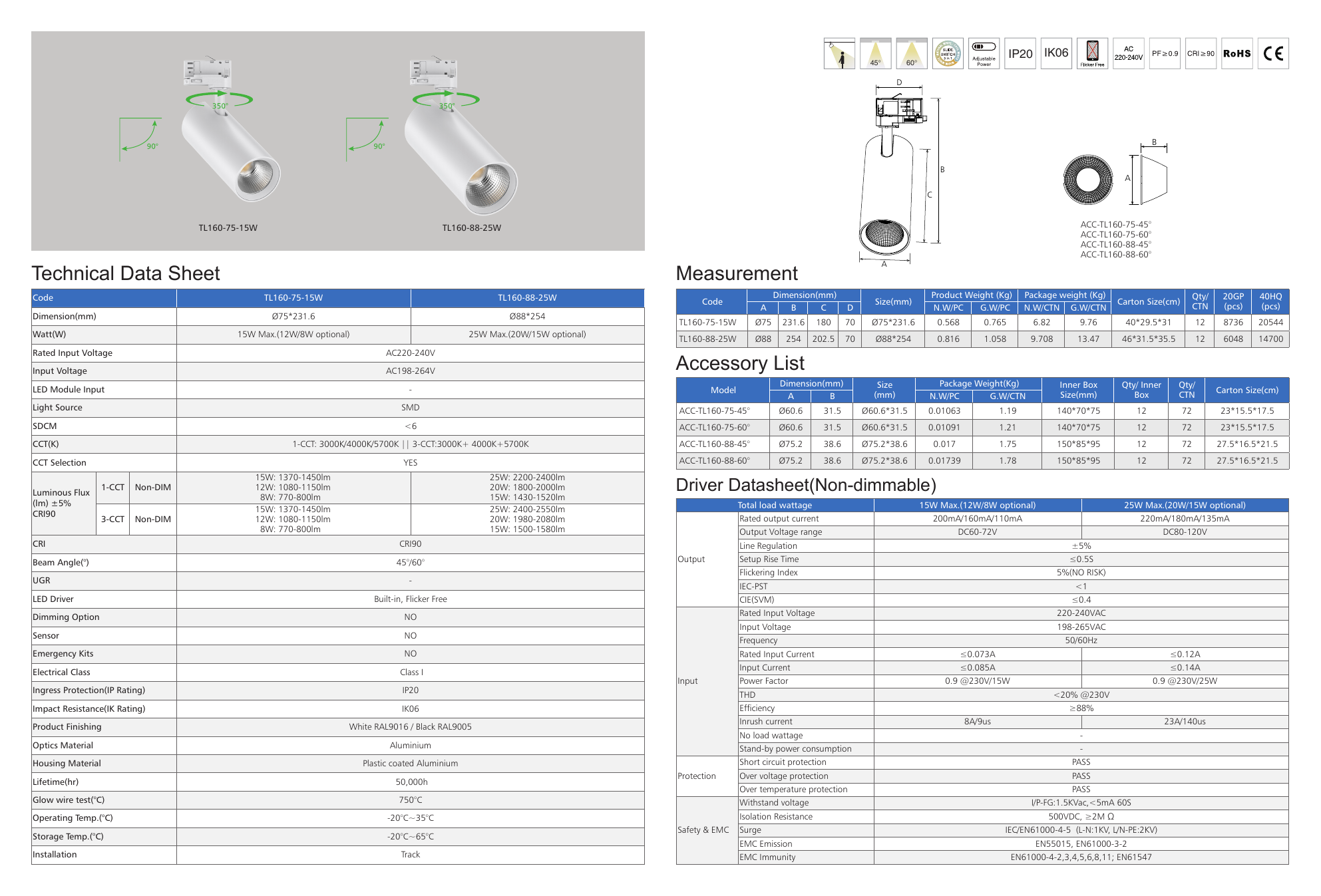
Task: Click the CE mark icon
Action: click(1273, 53)
